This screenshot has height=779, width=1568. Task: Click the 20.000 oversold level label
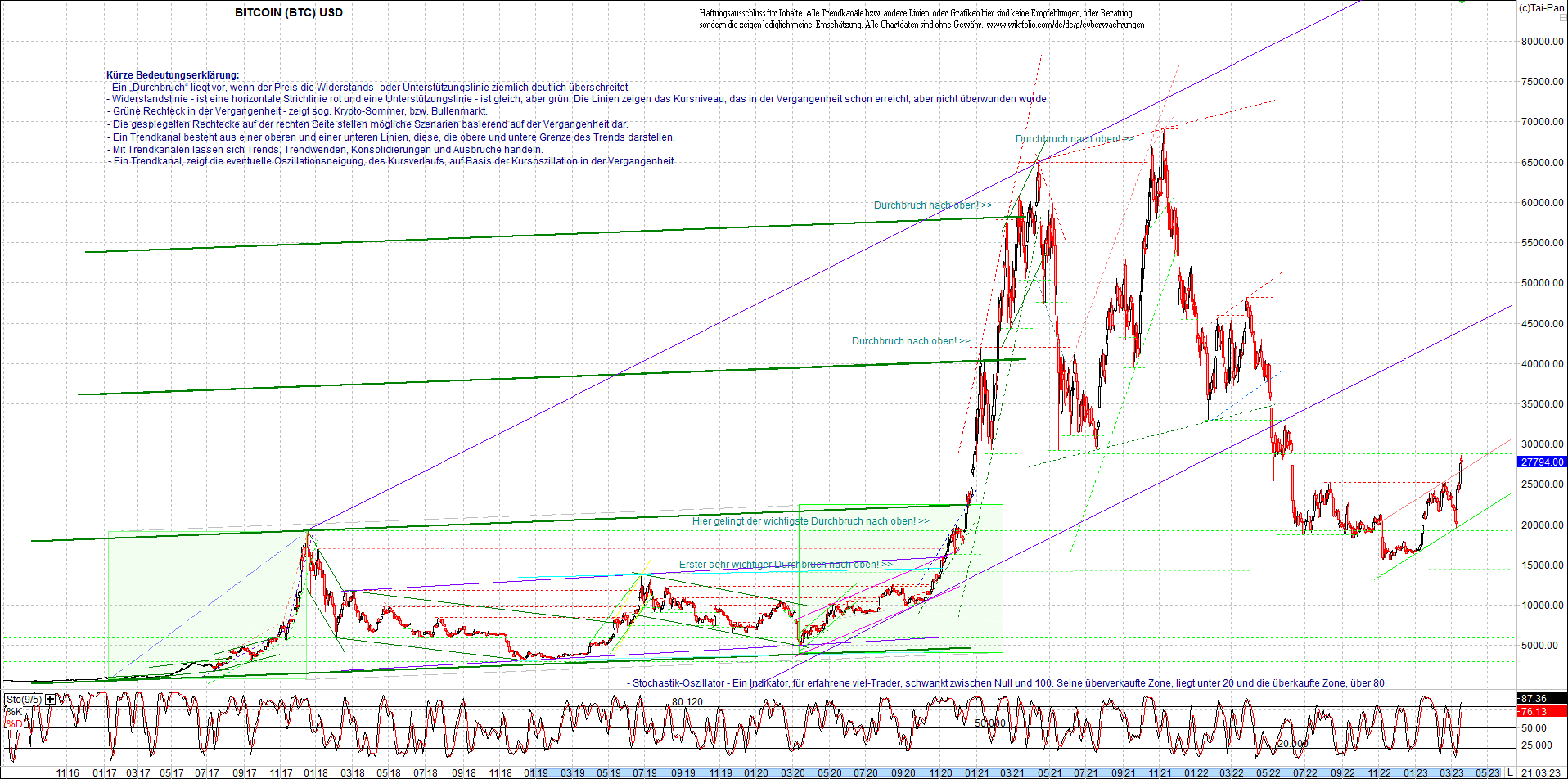pyautogui.click(x=1292, y=743)
